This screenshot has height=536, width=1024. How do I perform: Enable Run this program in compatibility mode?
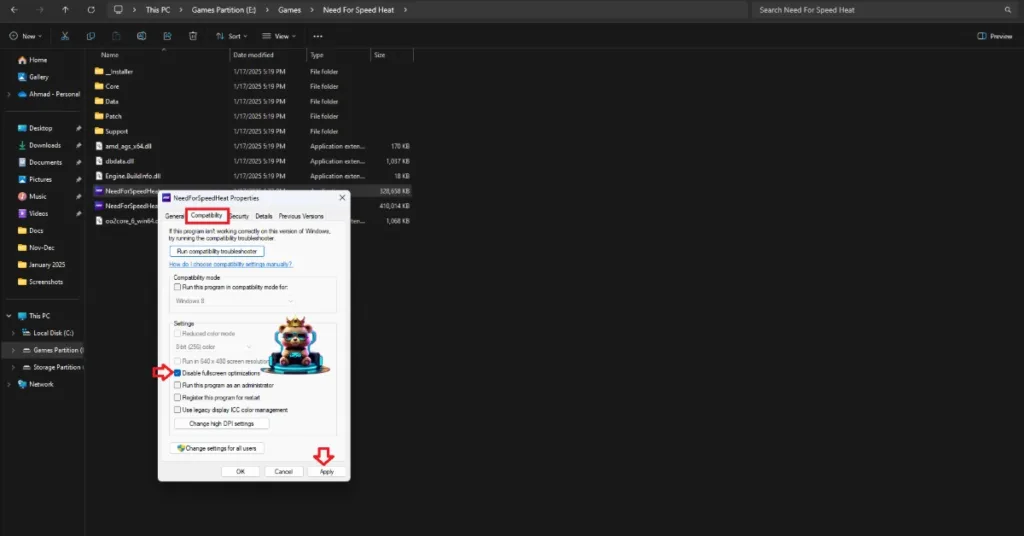(x=177, y=287)
